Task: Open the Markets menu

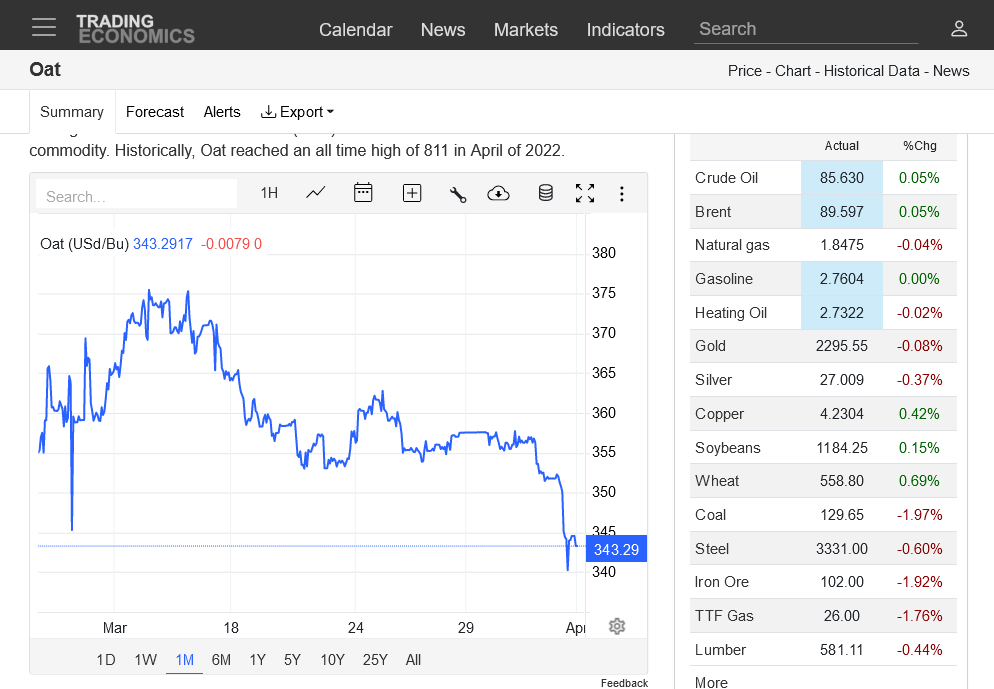Action: point(526,30)
